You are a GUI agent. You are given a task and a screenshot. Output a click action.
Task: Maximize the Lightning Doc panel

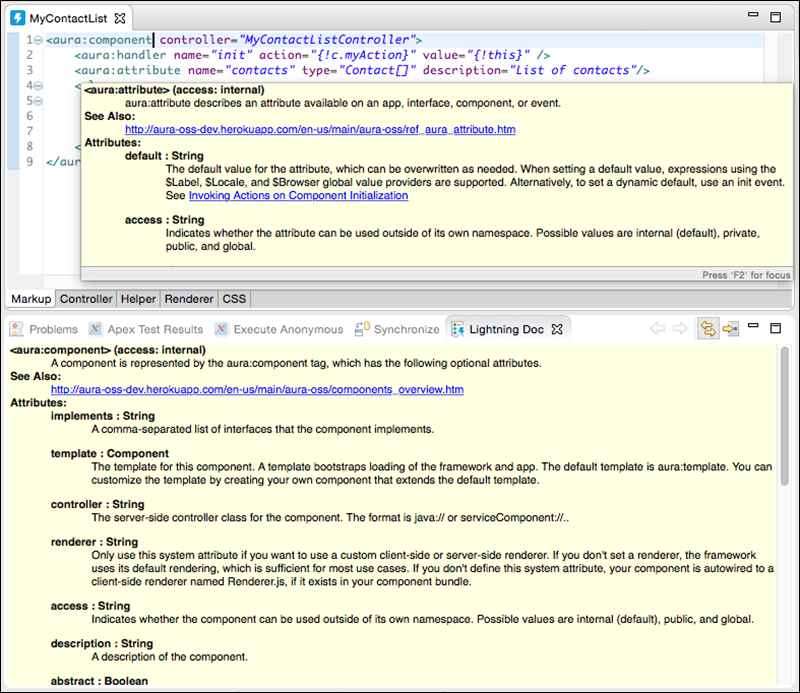(776, 328)
